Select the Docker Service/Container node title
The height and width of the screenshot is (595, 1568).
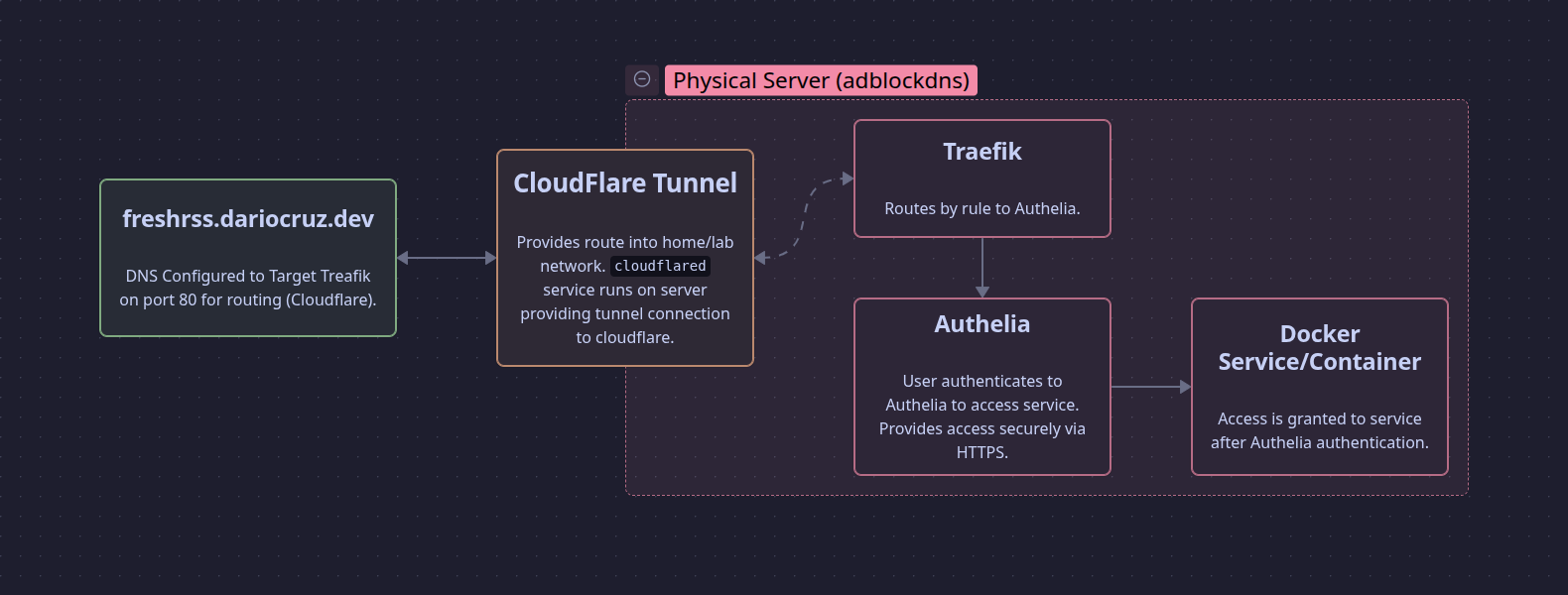tap(1320, 348)
